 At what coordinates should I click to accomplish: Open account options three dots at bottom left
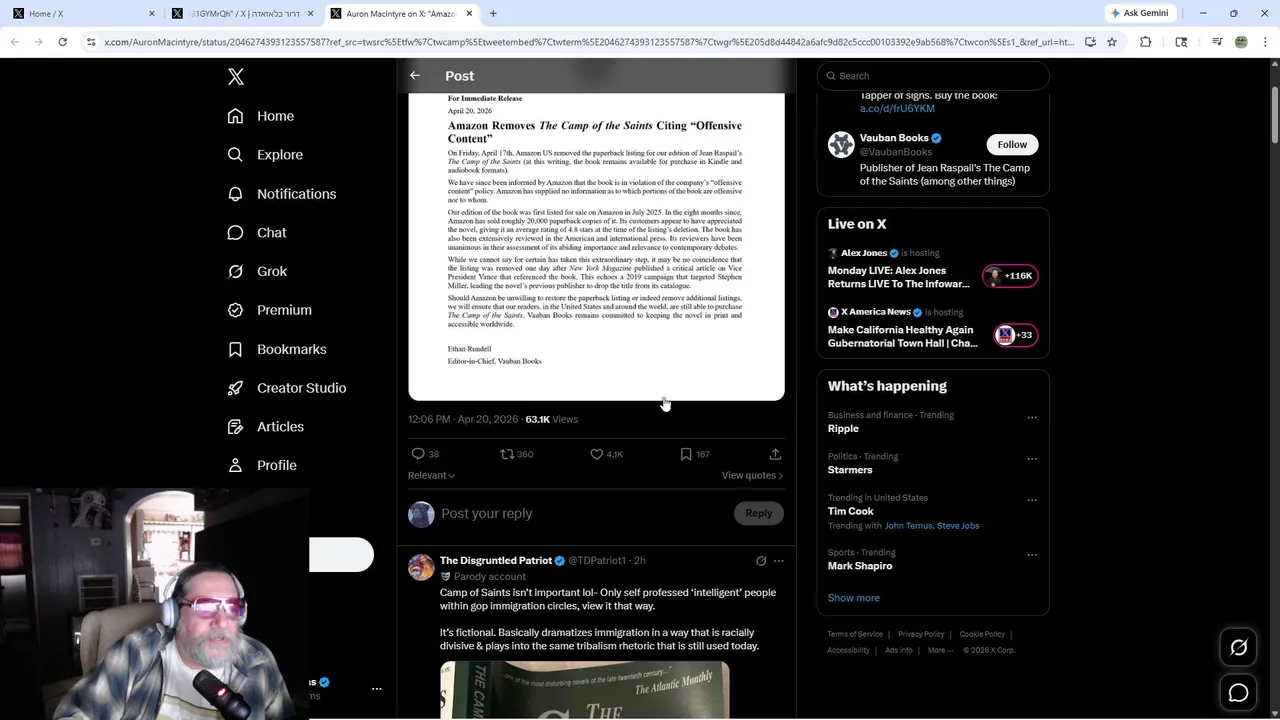(x=377, y=689)
